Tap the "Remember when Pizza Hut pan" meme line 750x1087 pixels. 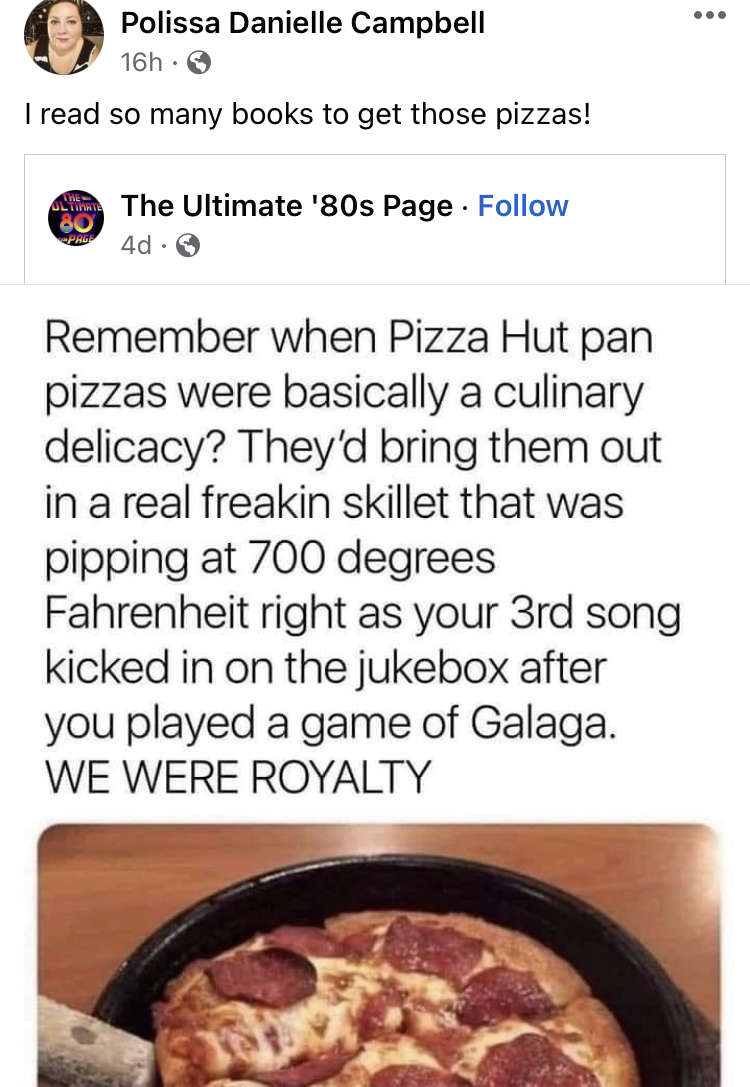pos(349,338)
